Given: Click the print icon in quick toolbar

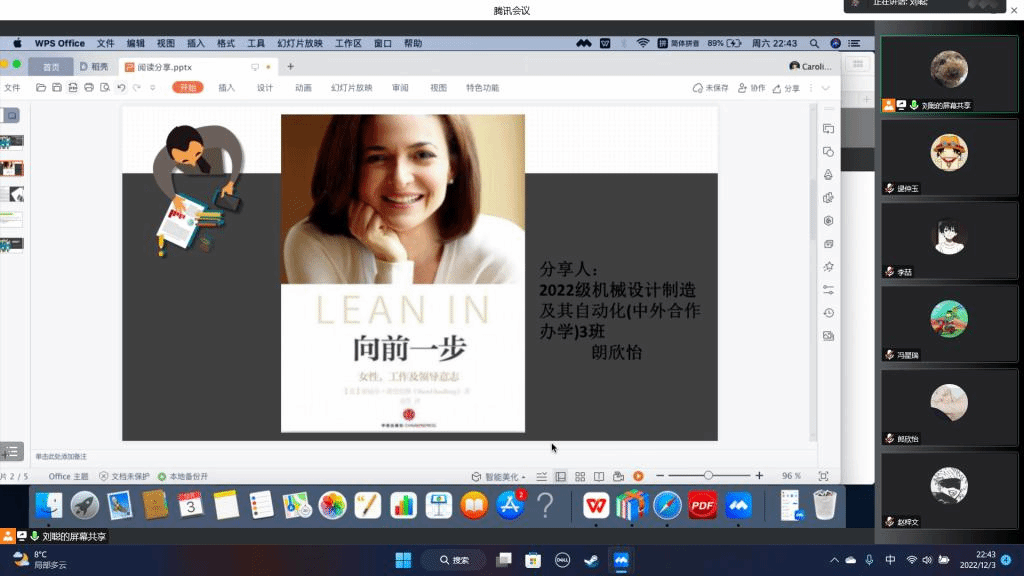Looking at the screenshot, I should [89, 88].
